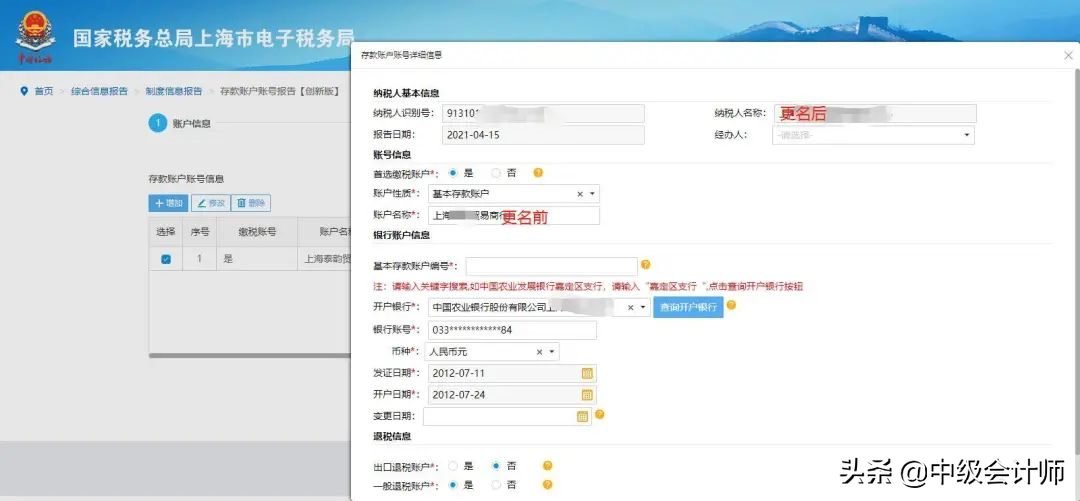The height and width of the screenshot is (501, 1080).
Task: Click the 增加 button
Action: (x=168, y=203)
